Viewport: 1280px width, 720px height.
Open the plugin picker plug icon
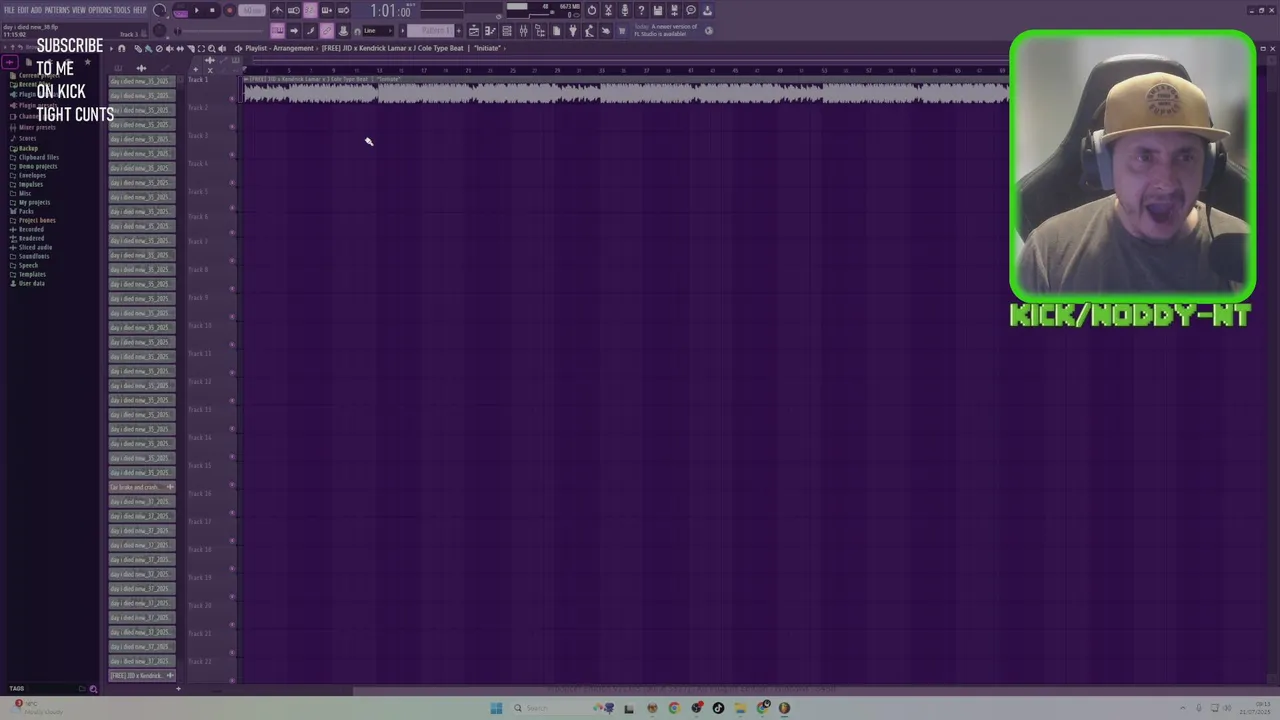(573, 30)
